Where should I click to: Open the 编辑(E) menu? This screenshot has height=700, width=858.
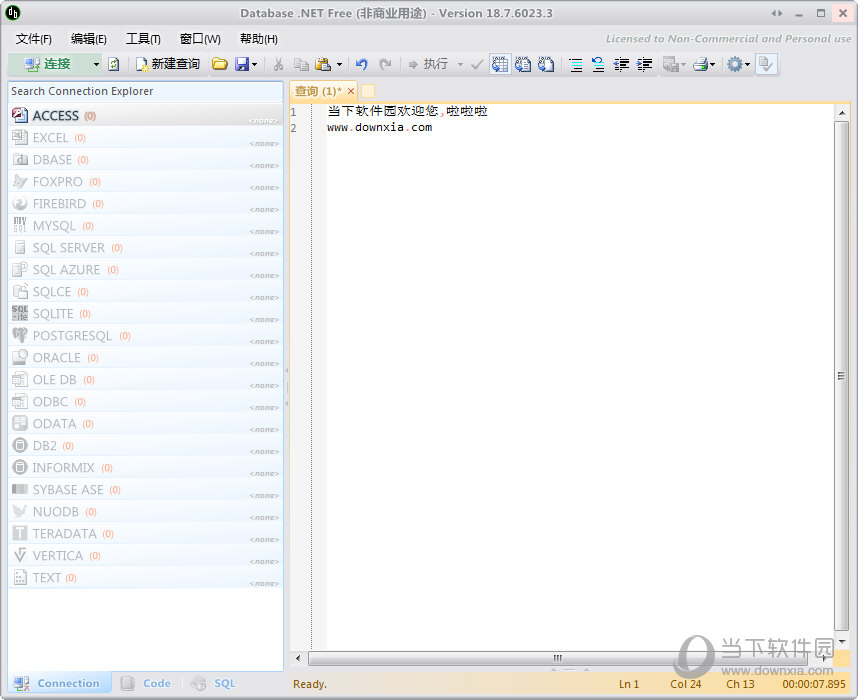[x=89, y=39]
